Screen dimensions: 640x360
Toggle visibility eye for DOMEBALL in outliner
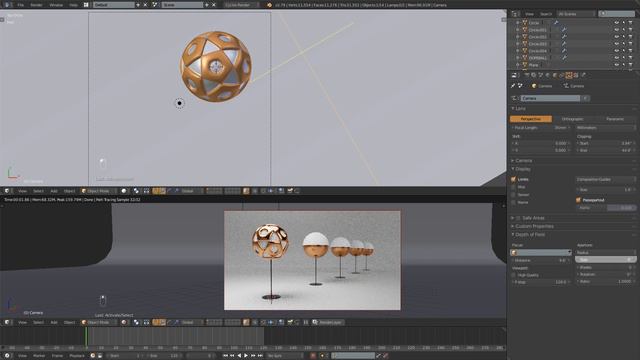[616, 58]
